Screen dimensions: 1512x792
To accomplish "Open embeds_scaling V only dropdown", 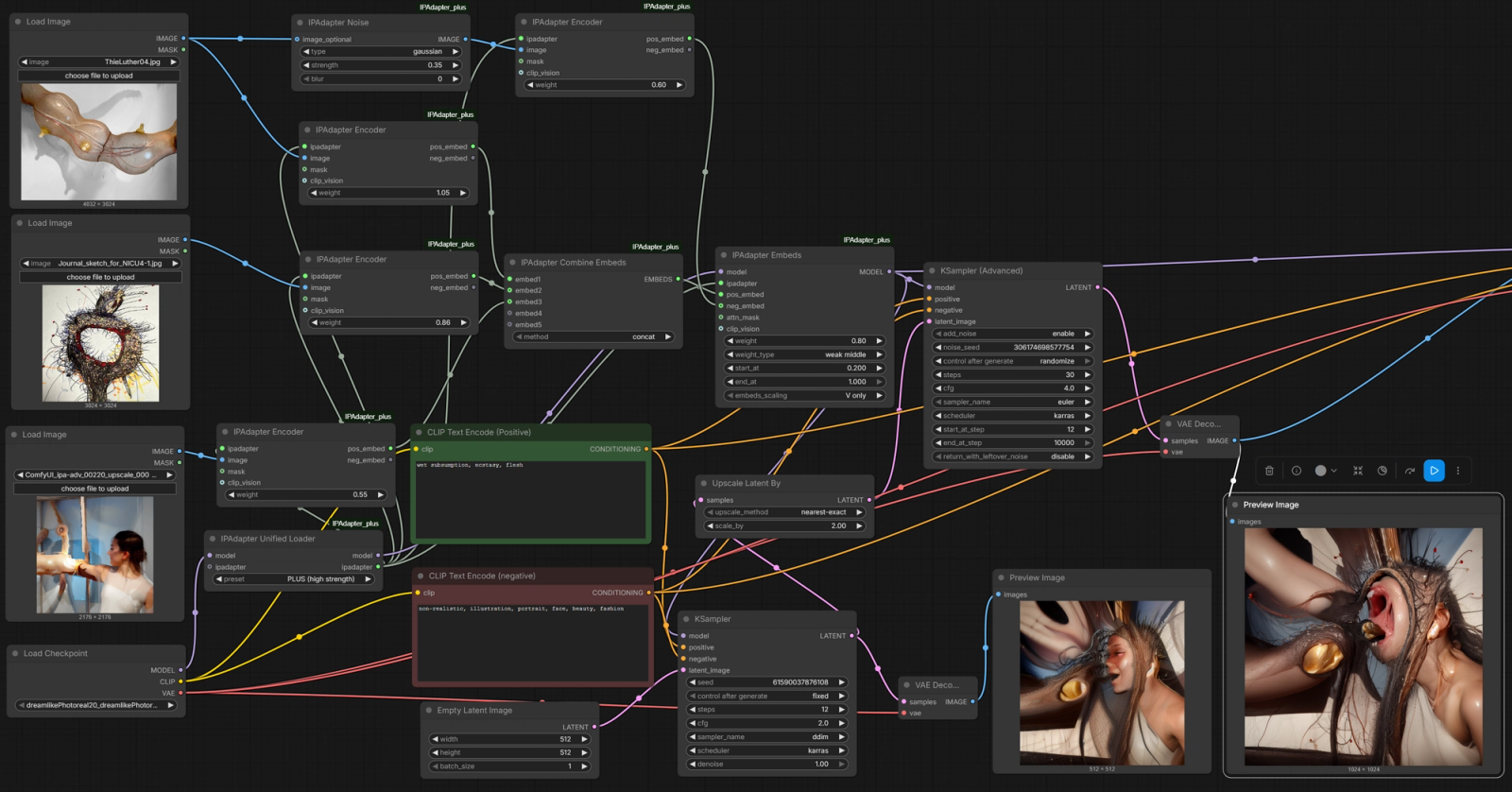I will [x=804, y=396].
